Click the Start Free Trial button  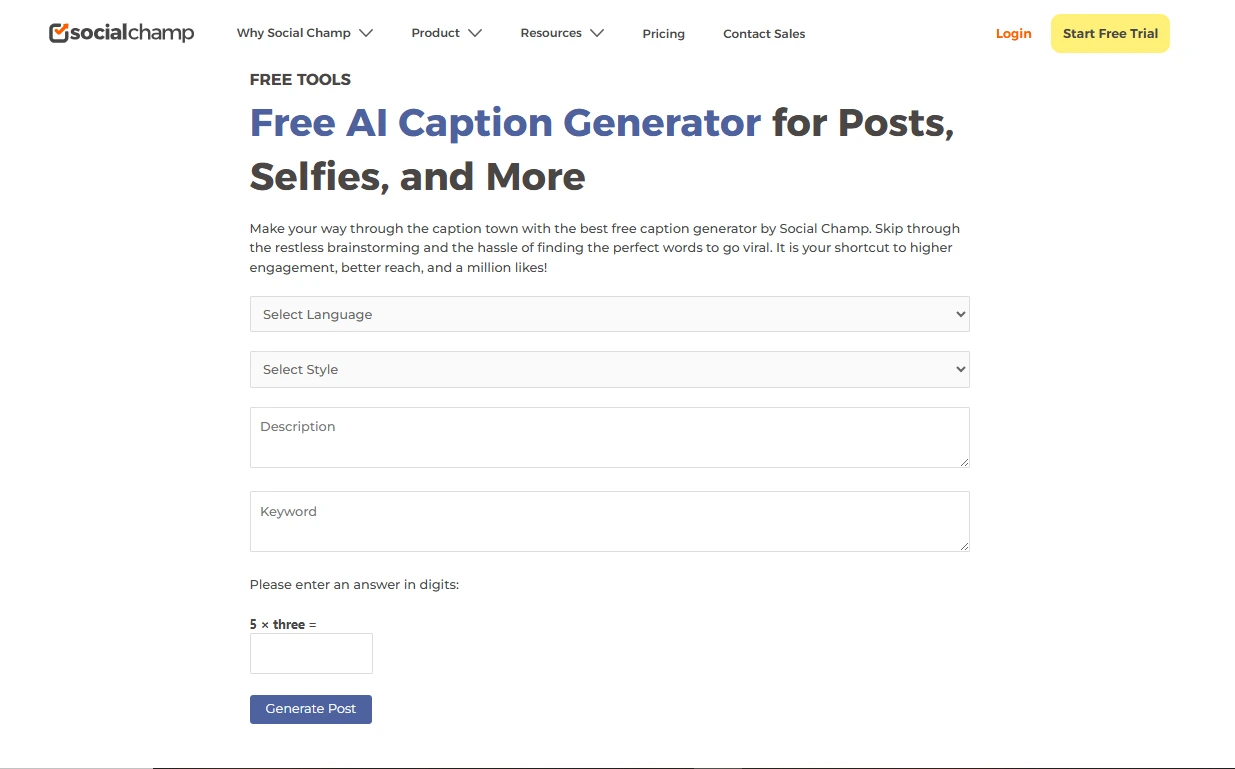click(1110, 33)
